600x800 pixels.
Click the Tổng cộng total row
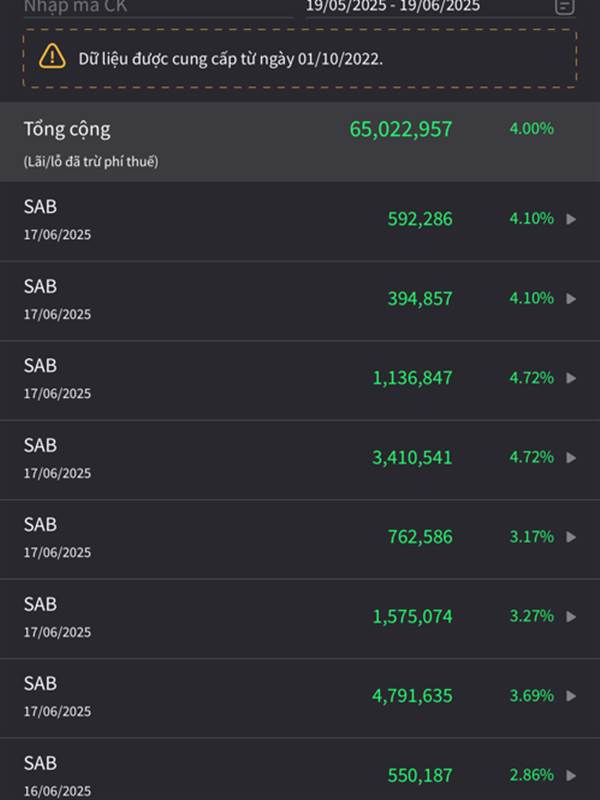pyautogui.click(x=67, y=130)
